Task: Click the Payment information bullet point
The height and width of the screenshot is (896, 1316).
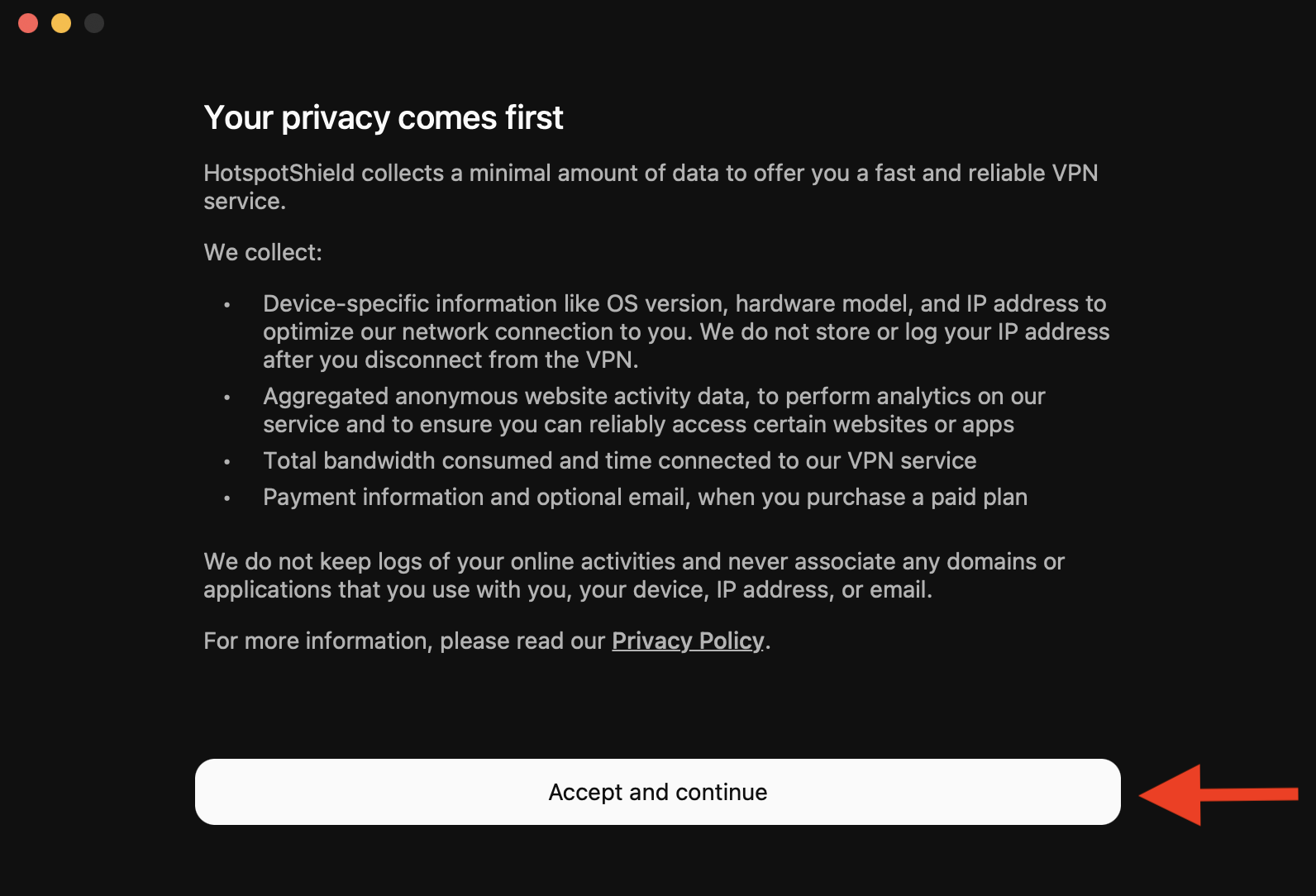Action: point(645,497)
